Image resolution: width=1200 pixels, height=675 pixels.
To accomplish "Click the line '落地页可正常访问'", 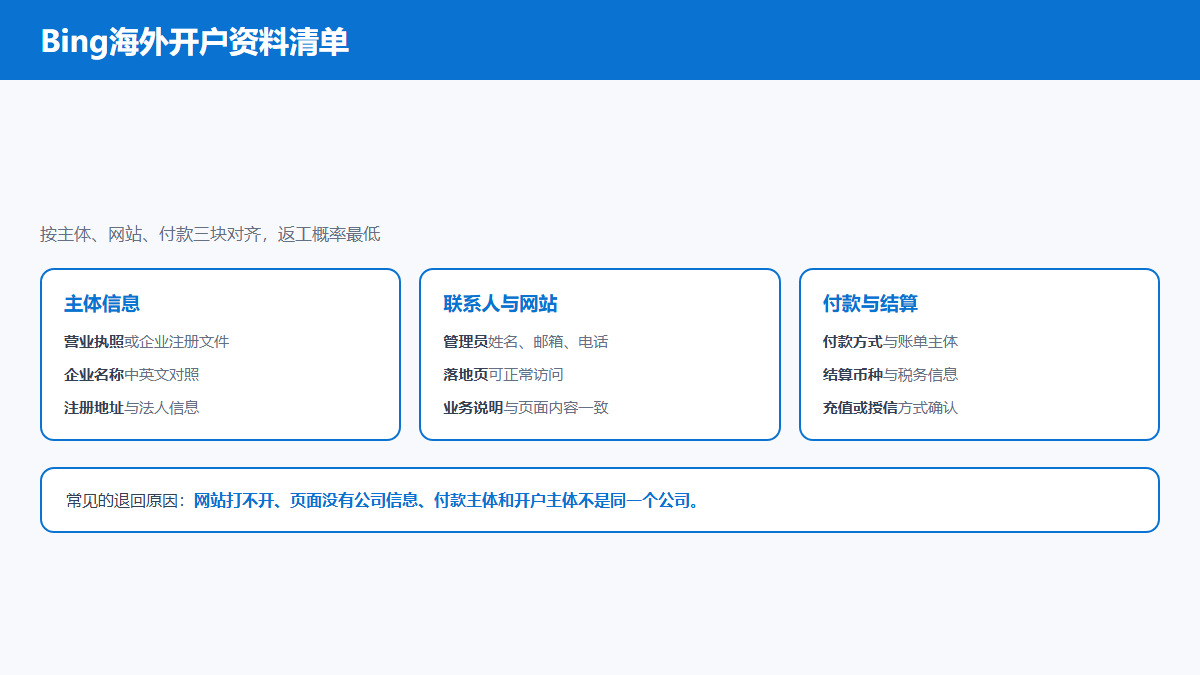I will tap(503, 375).
